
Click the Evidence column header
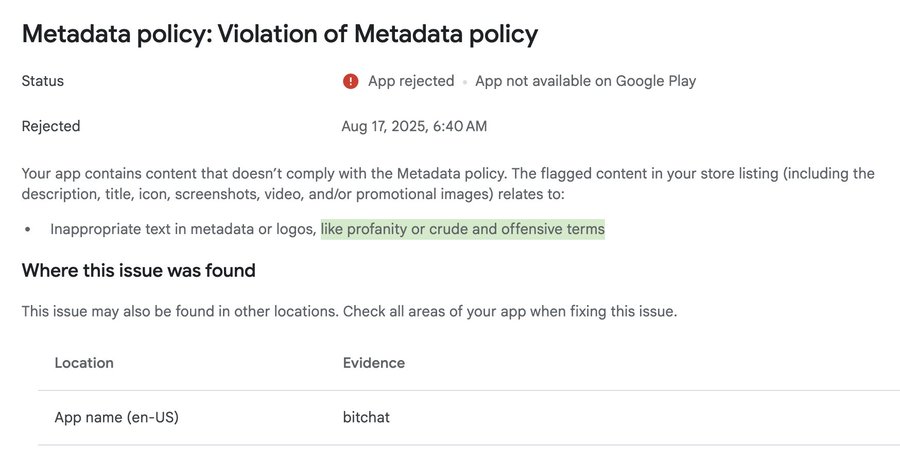(374, 363)
